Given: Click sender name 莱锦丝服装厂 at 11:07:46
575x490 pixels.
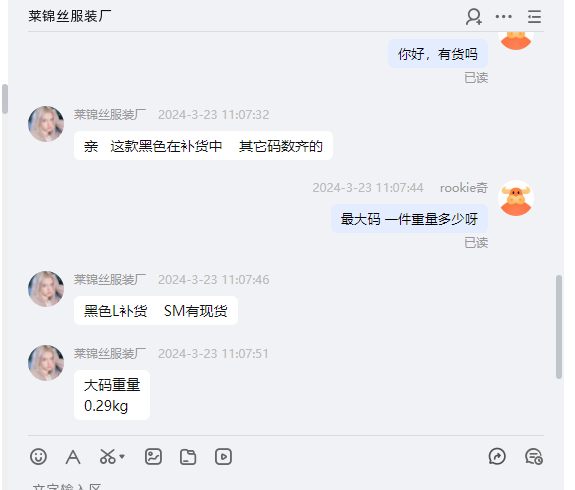Looking at the screenshot, I should (x=110, y=280).
